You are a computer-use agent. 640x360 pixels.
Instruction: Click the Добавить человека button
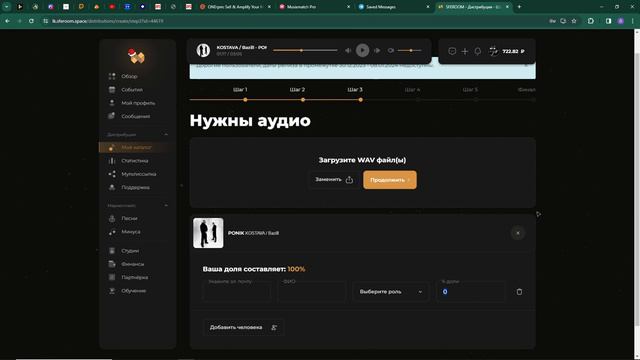tap(243, 327)
